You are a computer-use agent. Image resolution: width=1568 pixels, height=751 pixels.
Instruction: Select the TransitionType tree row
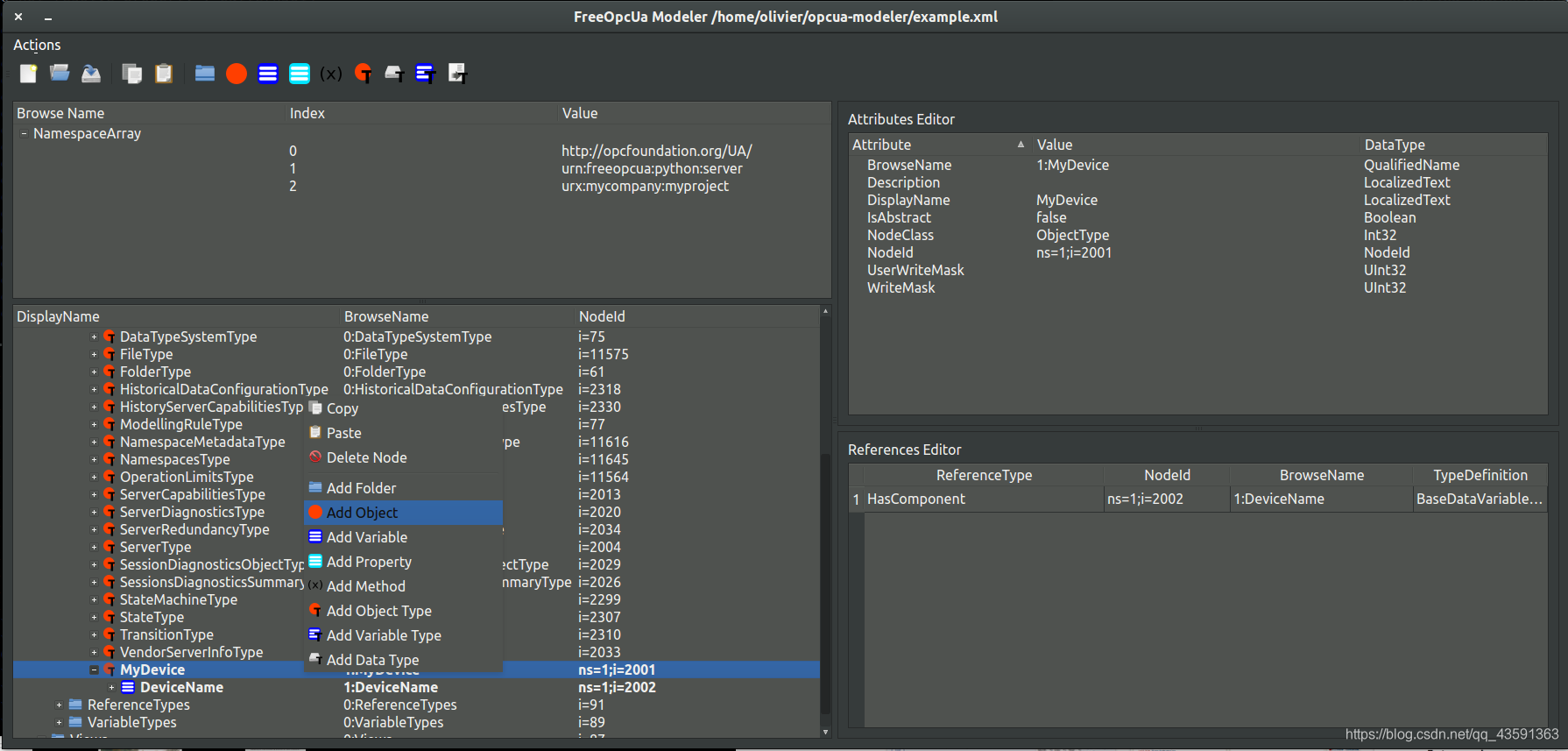416,634
